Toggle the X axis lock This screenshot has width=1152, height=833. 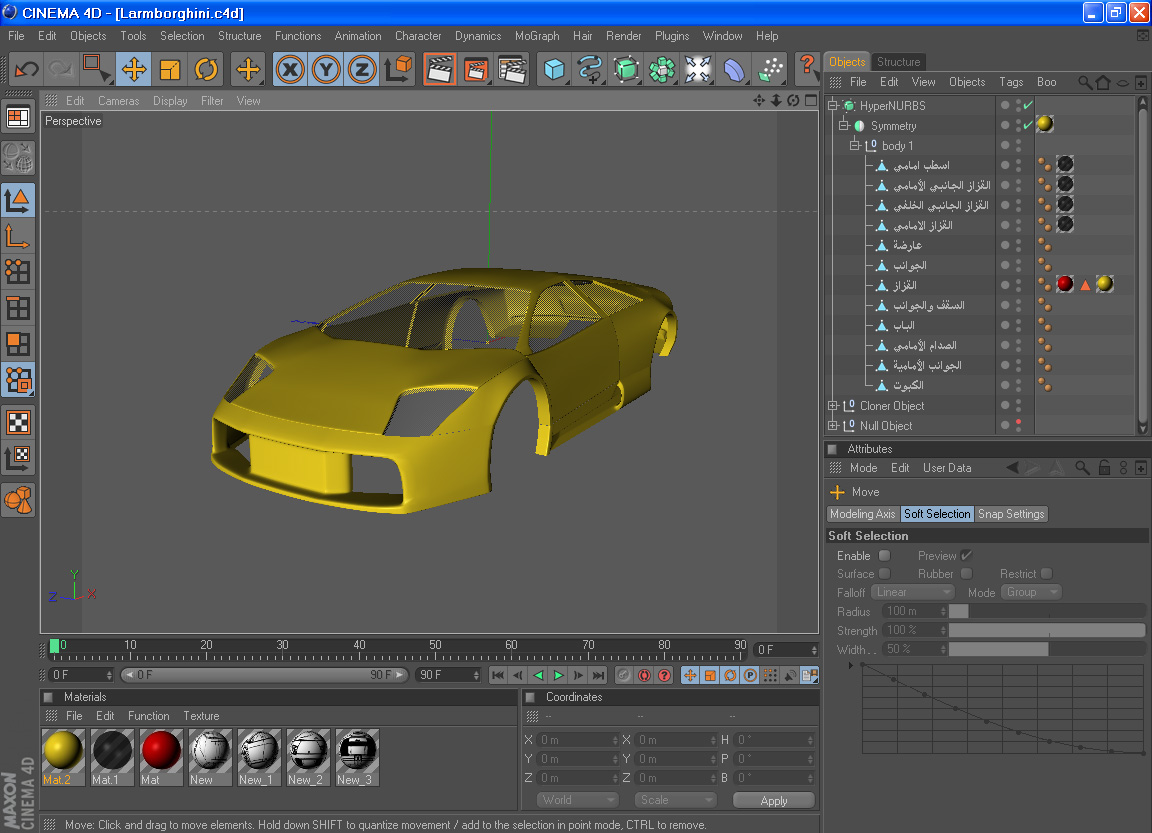tap(290, 70)
